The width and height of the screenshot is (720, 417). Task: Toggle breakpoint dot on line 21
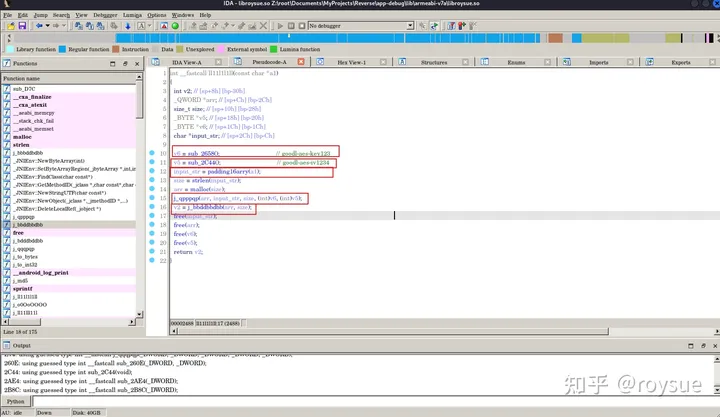[152, 251]
